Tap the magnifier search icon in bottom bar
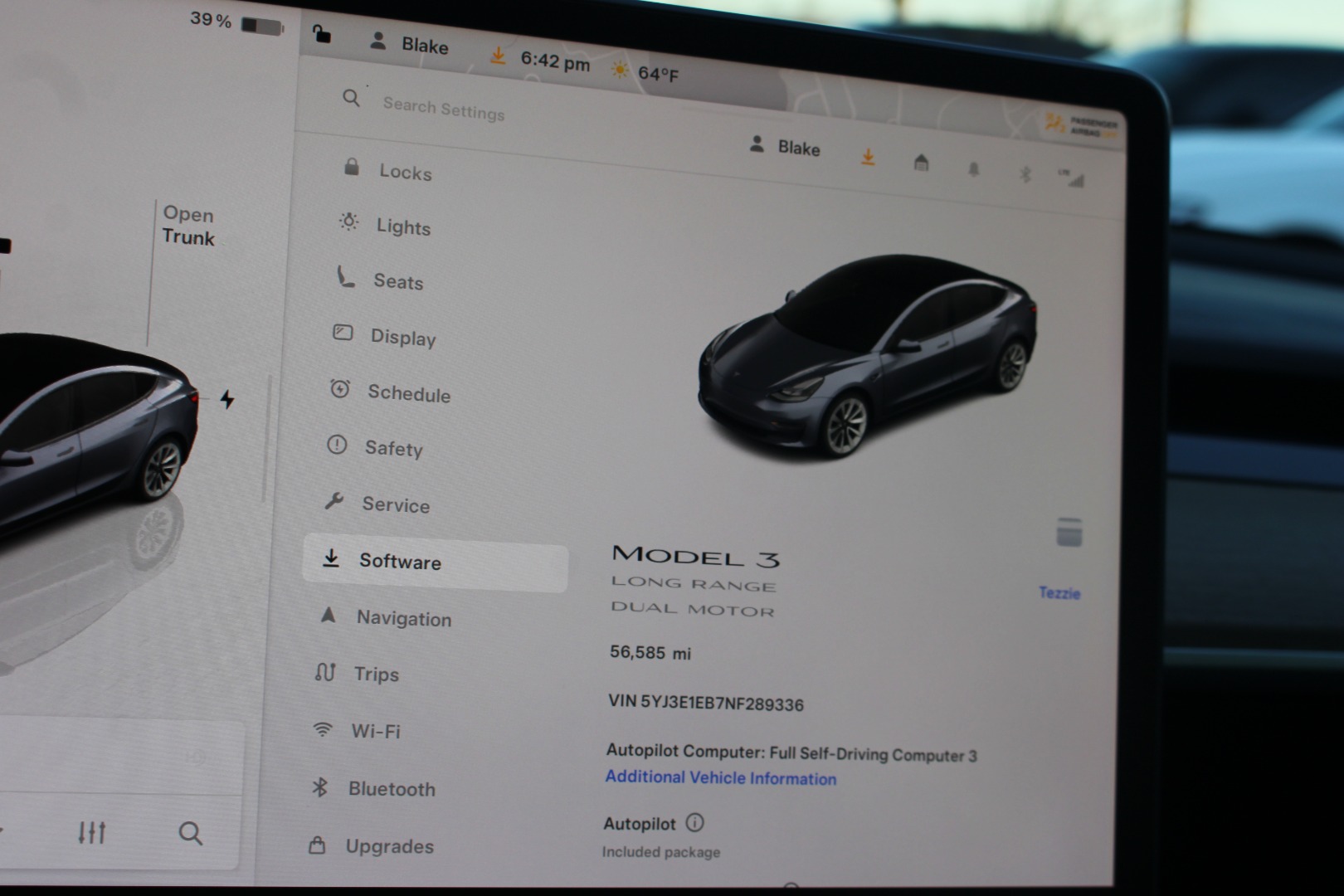The width and height of the screenshot is (1344, 896). [x=190, y=833]
